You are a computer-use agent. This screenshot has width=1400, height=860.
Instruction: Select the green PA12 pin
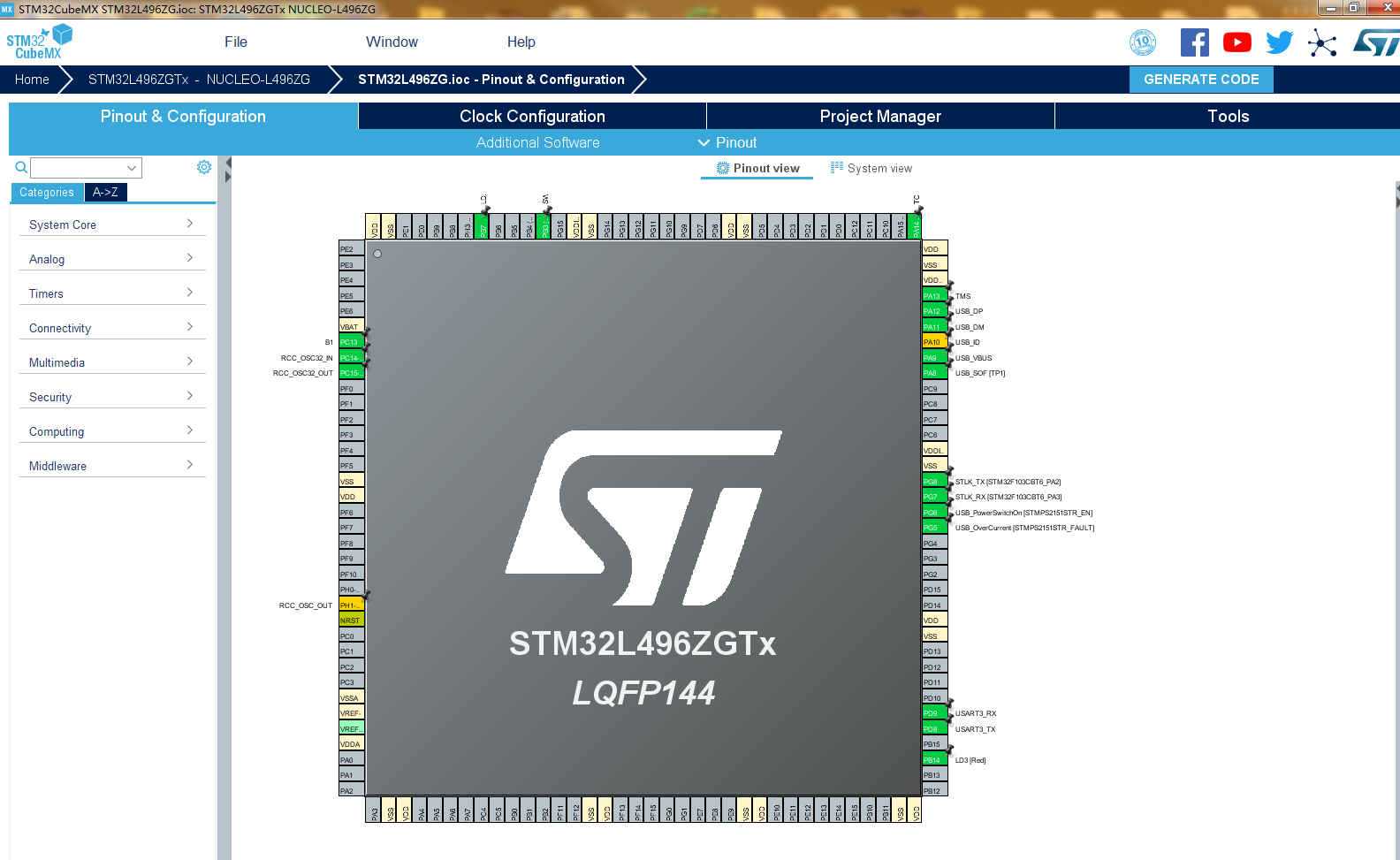934,311
